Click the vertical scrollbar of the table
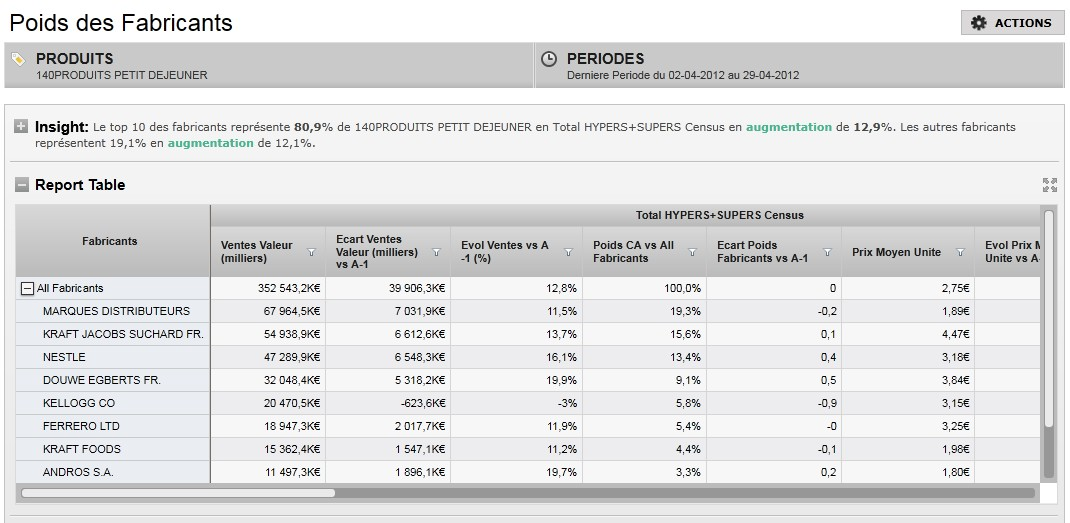Viewport: 1070px width, 523px height. pos(1049,344)
